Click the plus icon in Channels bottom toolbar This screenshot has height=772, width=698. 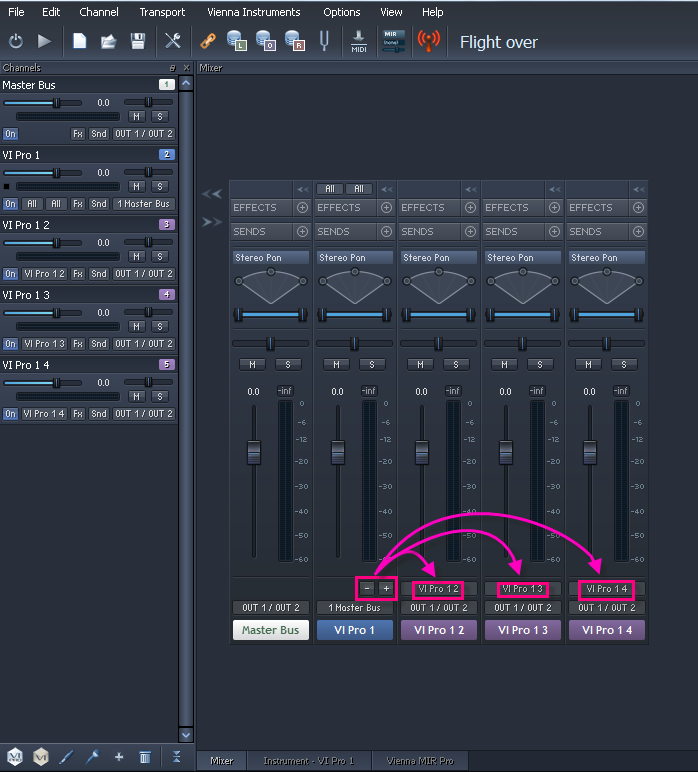[x=119, y=757]
